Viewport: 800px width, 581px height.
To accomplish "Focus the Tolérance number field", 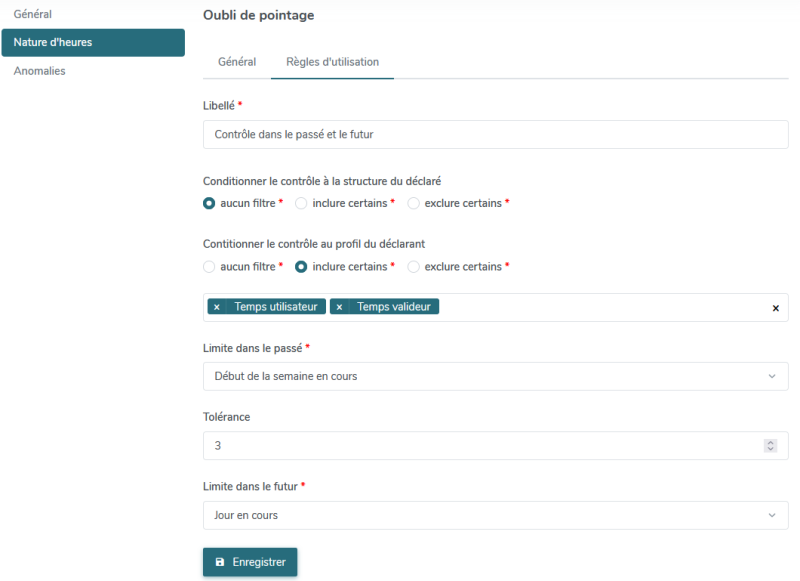I will tap(480, 446).
